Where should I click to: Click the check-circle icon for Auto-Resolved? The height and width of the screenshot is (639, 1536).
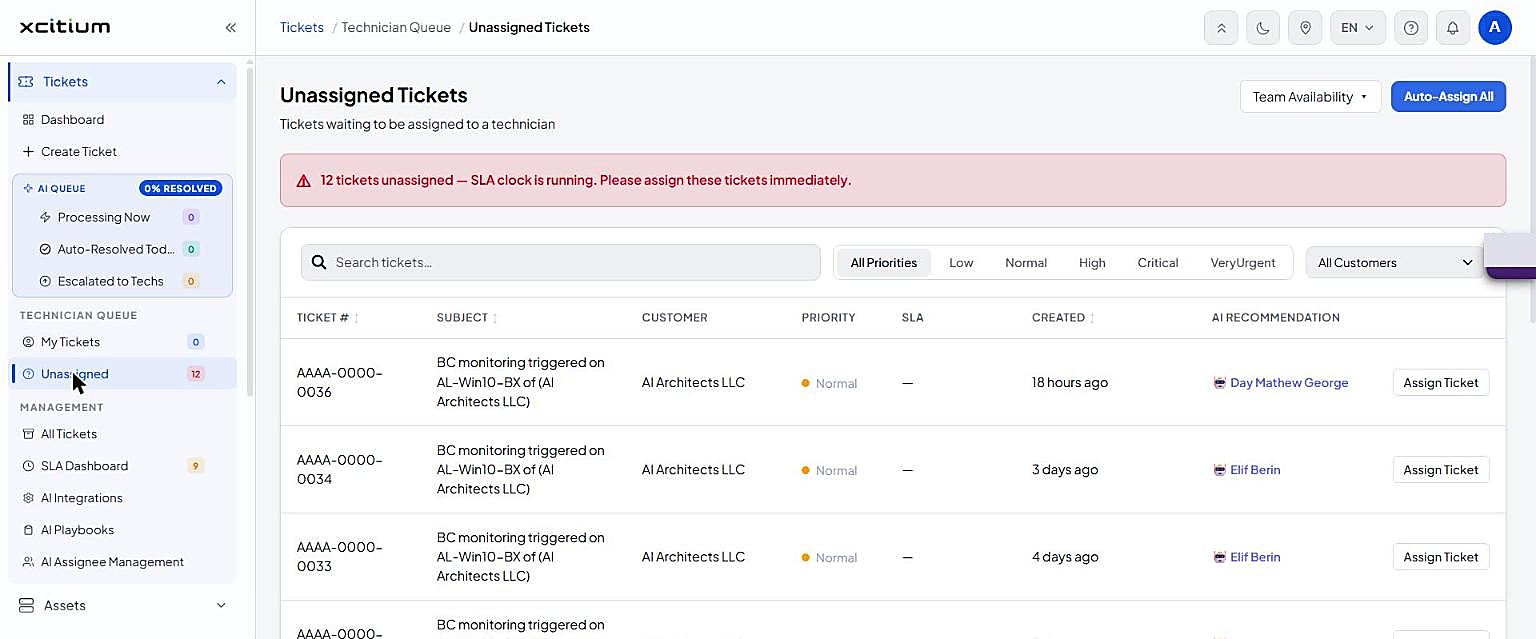[x=45, y=249]
